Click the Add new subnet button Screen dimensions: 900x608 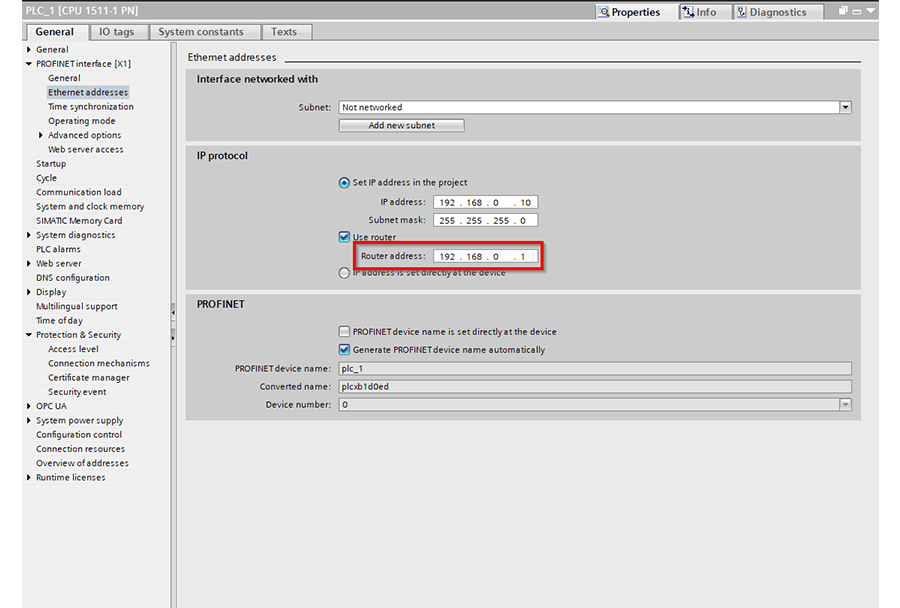pos(401,125)
